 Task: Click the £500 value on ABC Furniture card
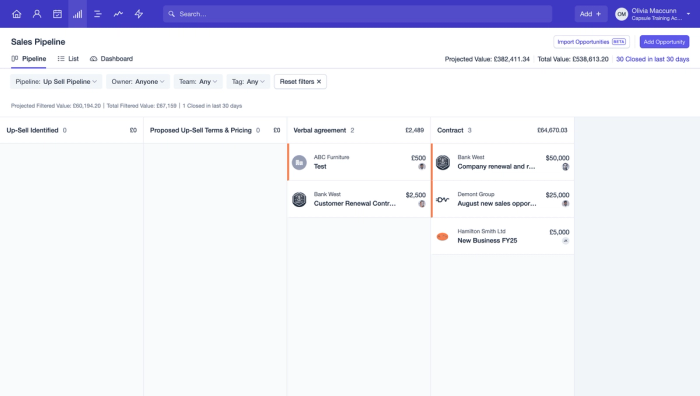[418, 158]
